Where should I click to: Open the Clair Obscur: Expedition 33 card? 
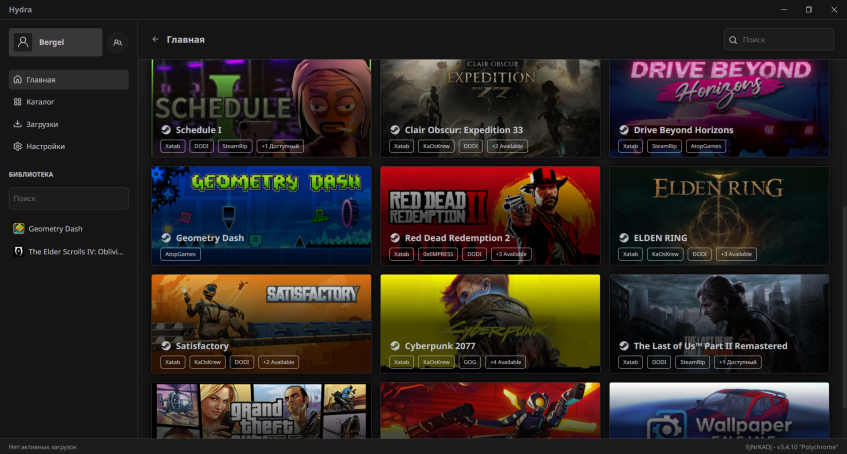coord(490,108)
